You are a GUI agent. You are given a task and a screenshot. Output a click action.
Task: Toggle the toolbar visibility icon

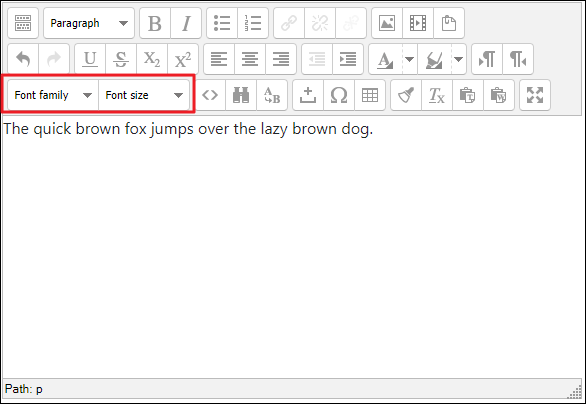coord(23,23)
